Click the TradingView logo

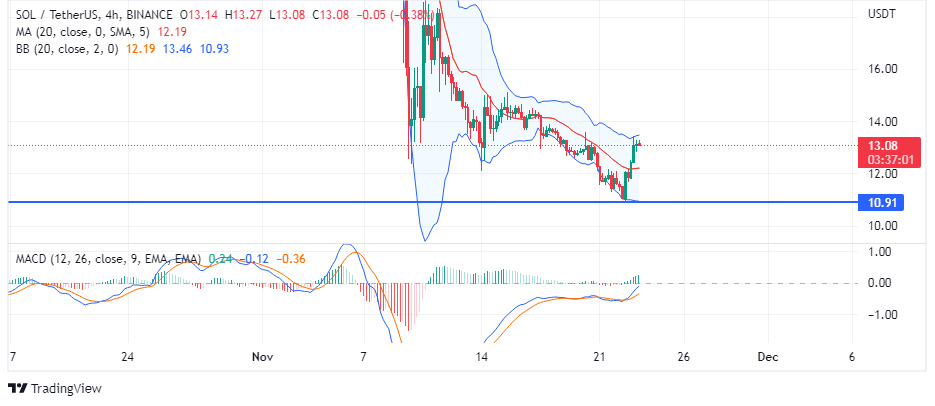17,389
